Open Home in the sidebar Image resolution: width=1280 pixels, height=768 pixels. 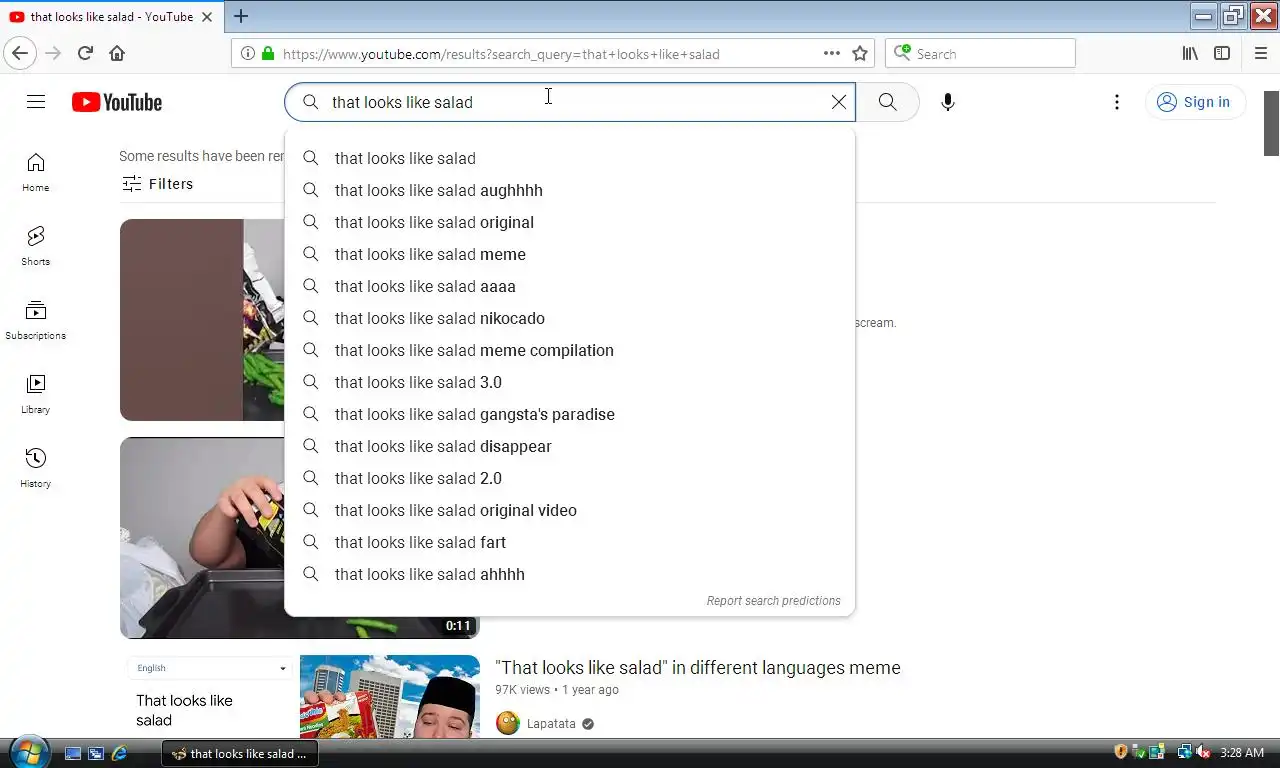(x=36, y=172)
